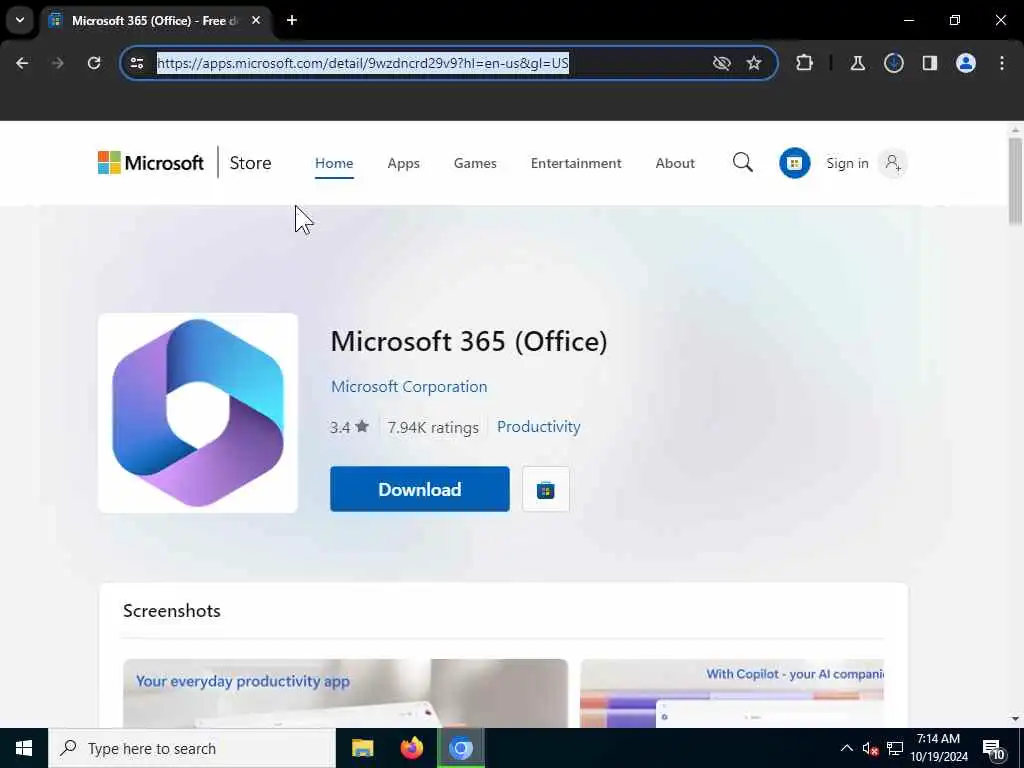Viewport: 1024px width, 768px height.
Task: Open the Chrome three-dot menu
Action: 1002,63
